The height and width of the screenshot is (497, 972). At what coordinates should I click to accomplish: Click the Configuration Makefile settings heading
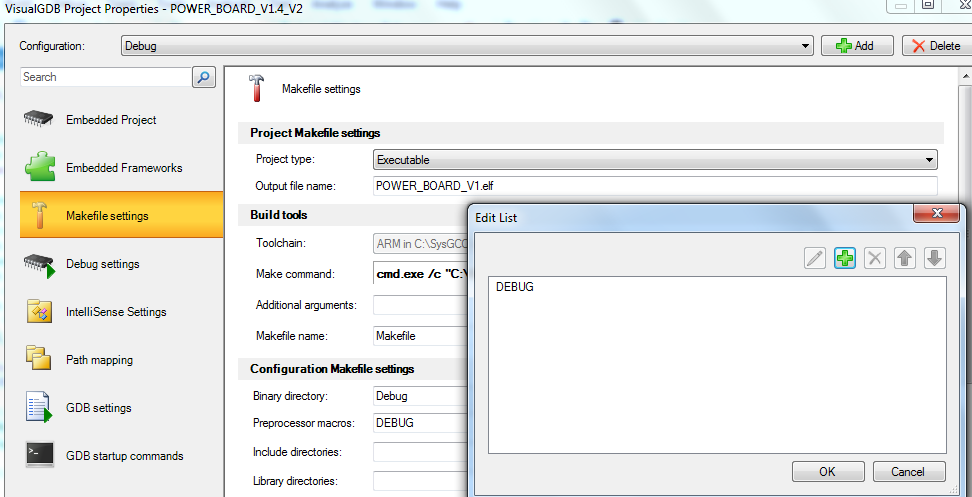click(332, 369)
